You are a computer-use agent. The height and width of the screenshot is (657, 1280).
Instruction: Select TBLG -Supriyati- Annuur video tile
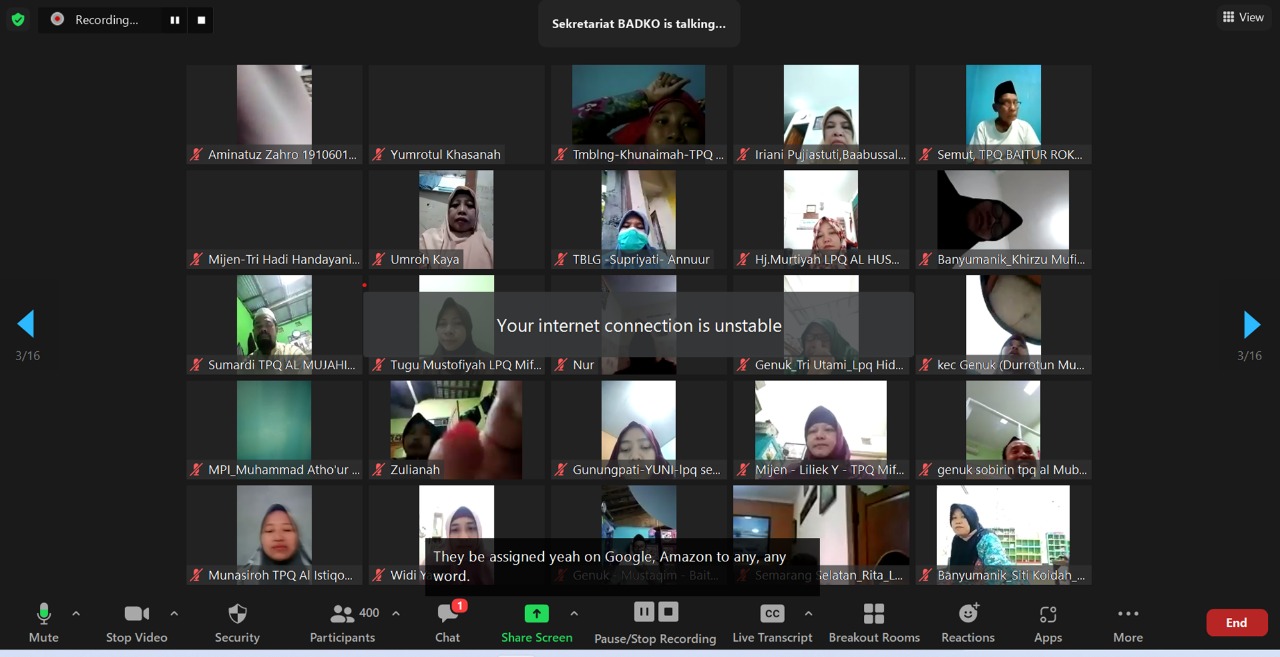pyautogui.click(x=638, y=219)
